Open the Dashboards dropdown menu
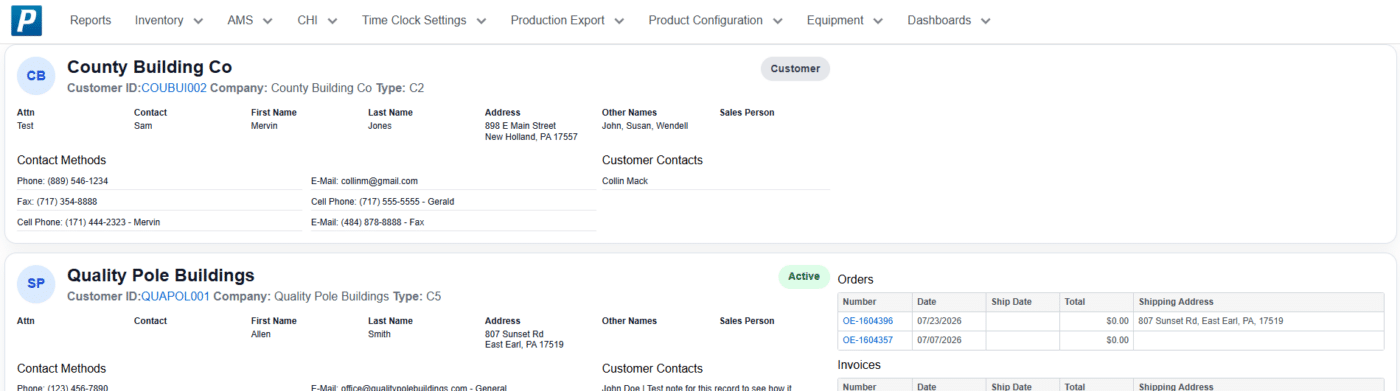This screenshot has height=391, width=1400. pyautogui.click(x=949, y=20)
